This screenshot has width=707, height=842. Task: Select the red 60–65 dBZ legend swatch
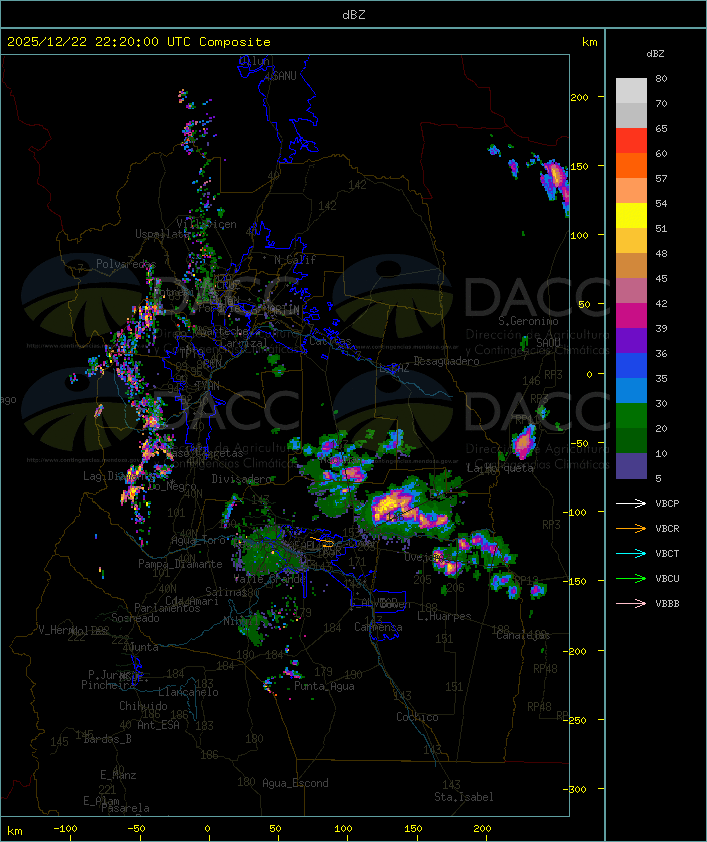(631, 141)
